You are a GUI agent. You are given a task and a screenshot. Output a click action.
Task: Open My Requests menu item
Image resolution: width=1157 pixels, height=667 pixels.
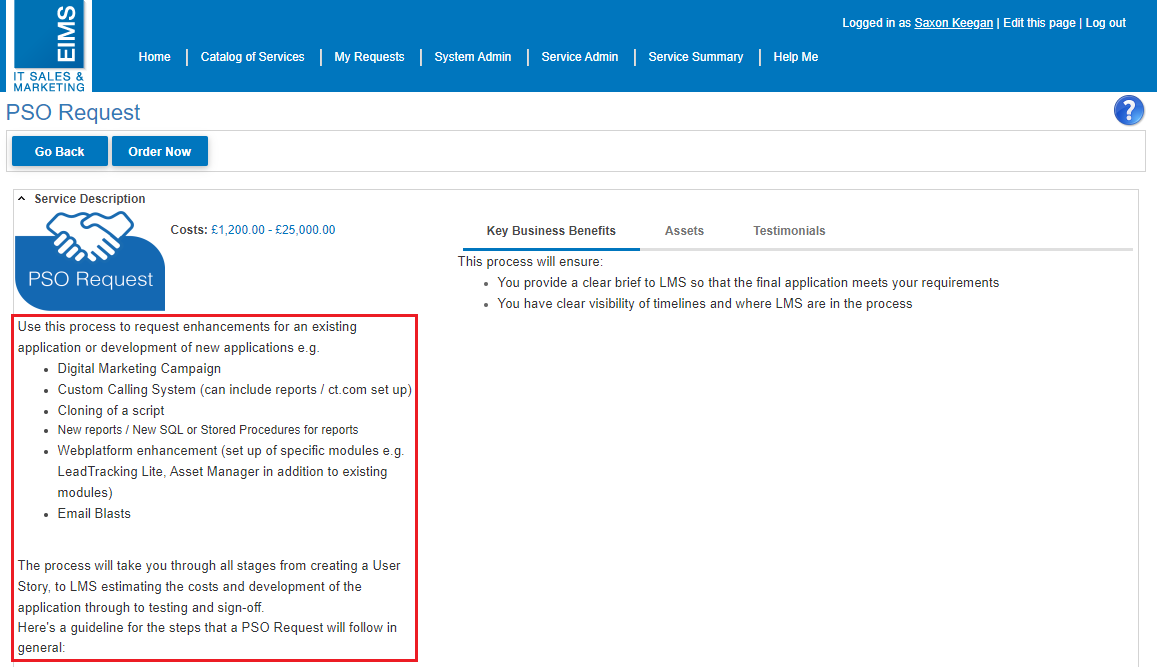pyautogui.click(x=369, y=57)
